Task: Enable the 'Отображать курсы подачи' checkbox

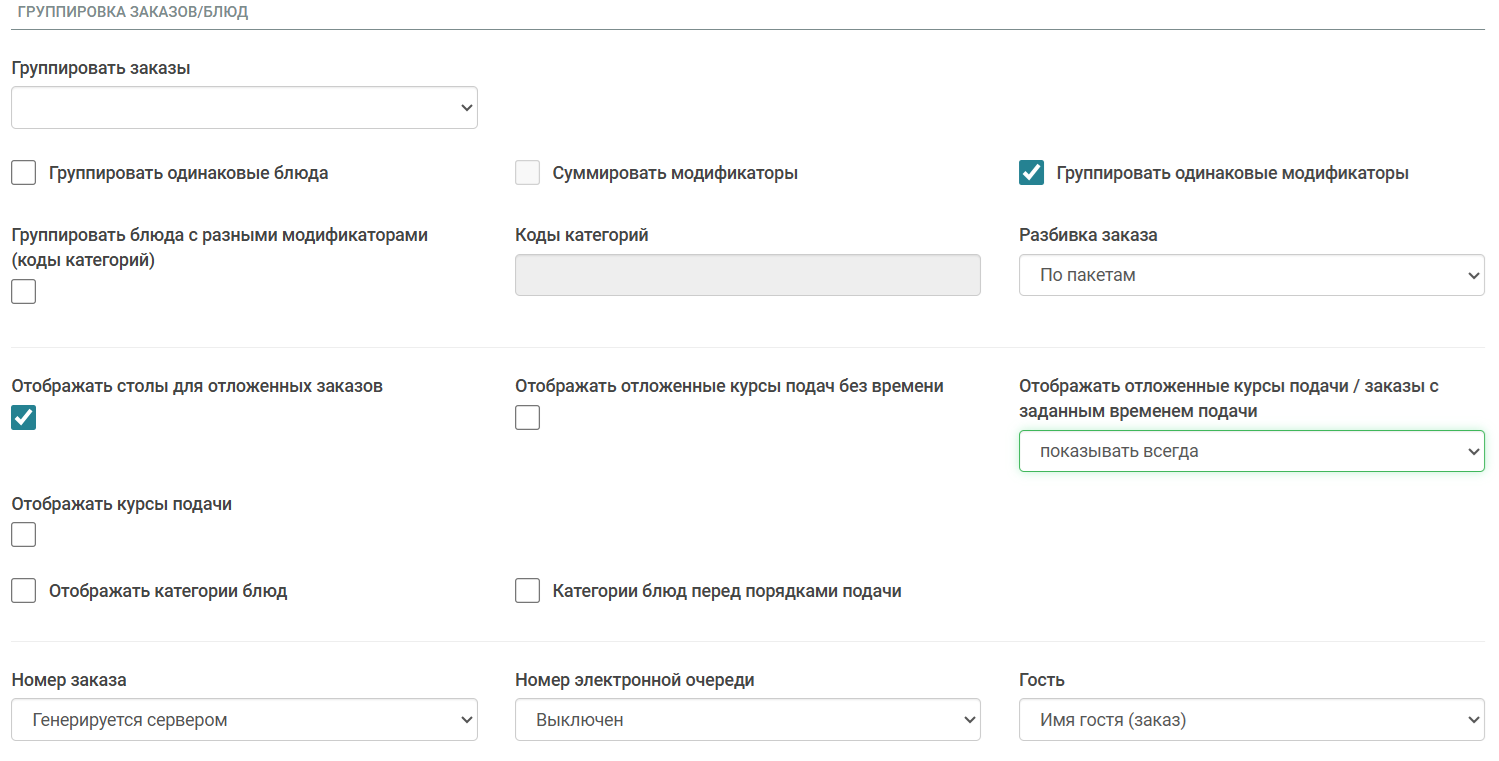Action: click(x=24, y=536)
